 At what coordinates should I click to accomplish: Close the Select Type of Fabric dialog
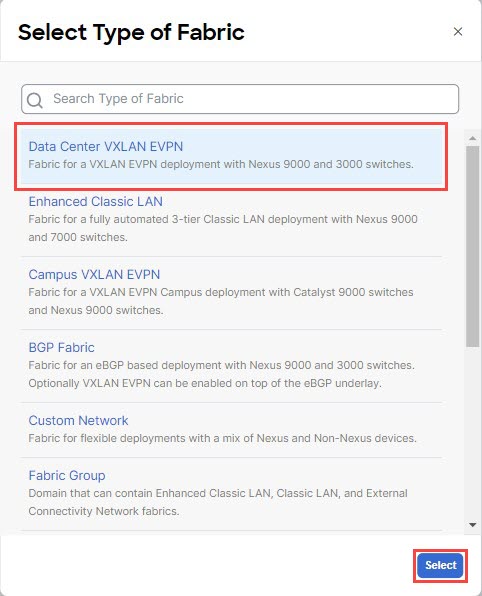click(458, 32)
